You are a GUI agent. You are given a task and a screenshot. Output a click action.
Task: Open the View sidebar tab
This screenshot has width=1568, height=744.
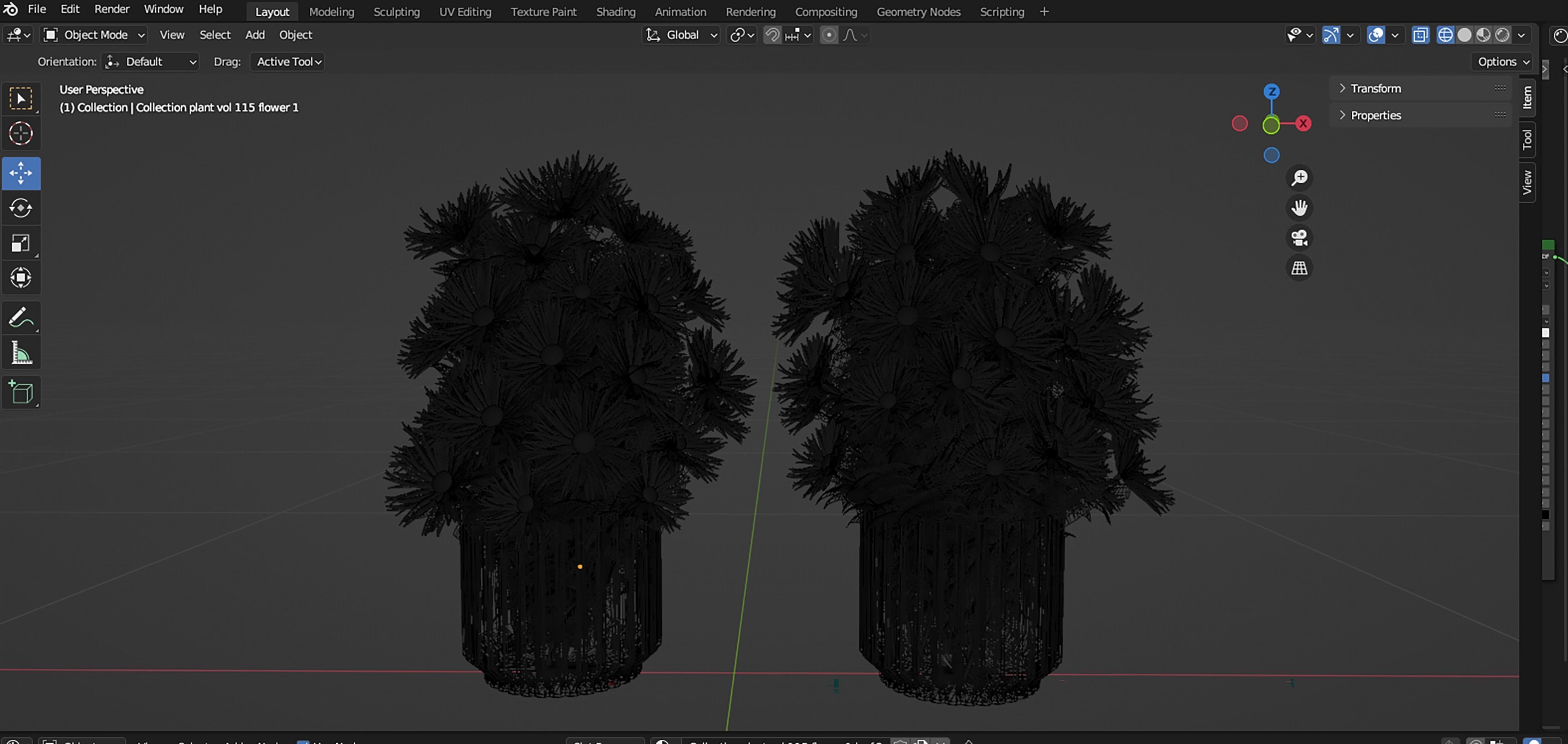click(1527, 182)
